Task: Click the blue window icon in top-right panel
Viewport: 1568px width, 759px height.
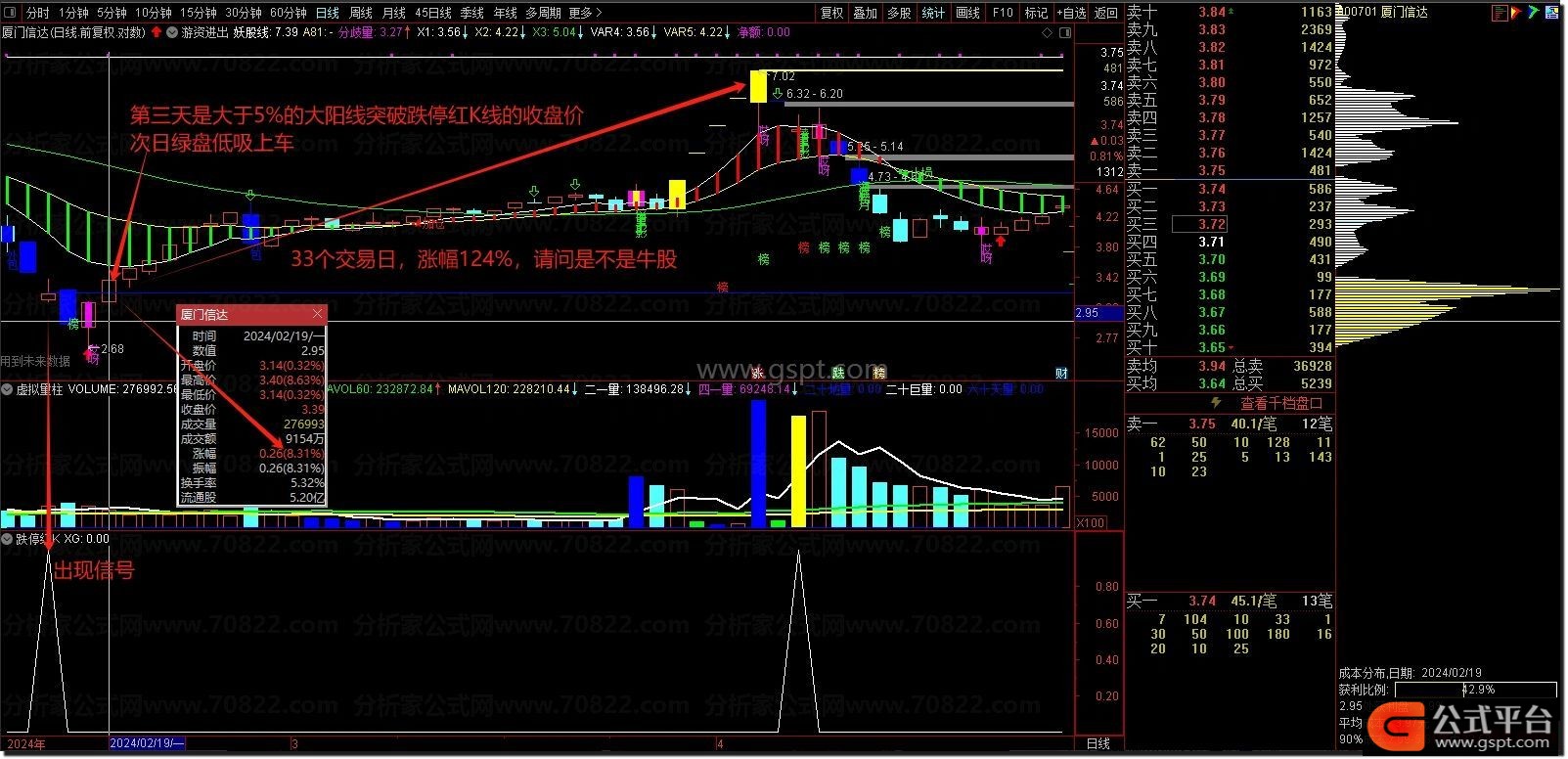Action: [1552, 13]
